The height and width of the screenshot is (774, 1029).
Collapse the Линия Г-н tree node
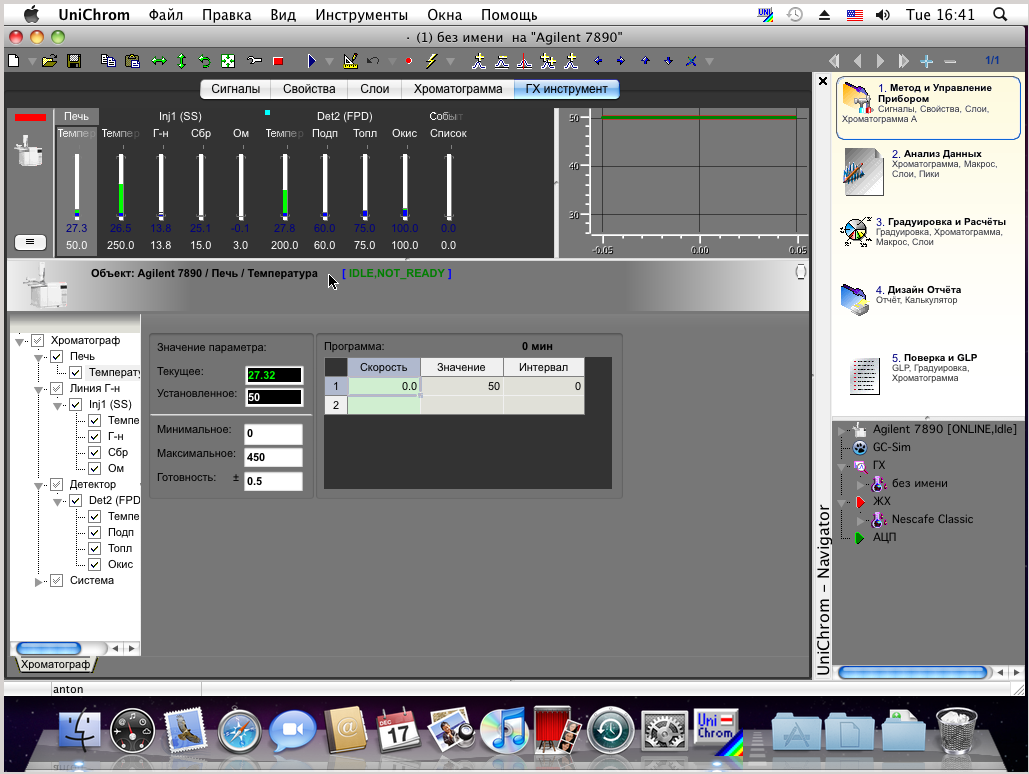point(39,389)
